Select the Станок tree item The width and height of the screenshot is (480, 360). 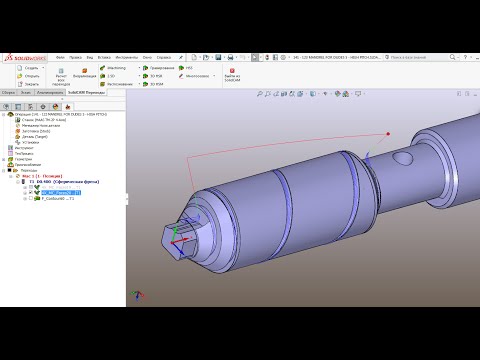pyautogui.click(x=41, y=120)
